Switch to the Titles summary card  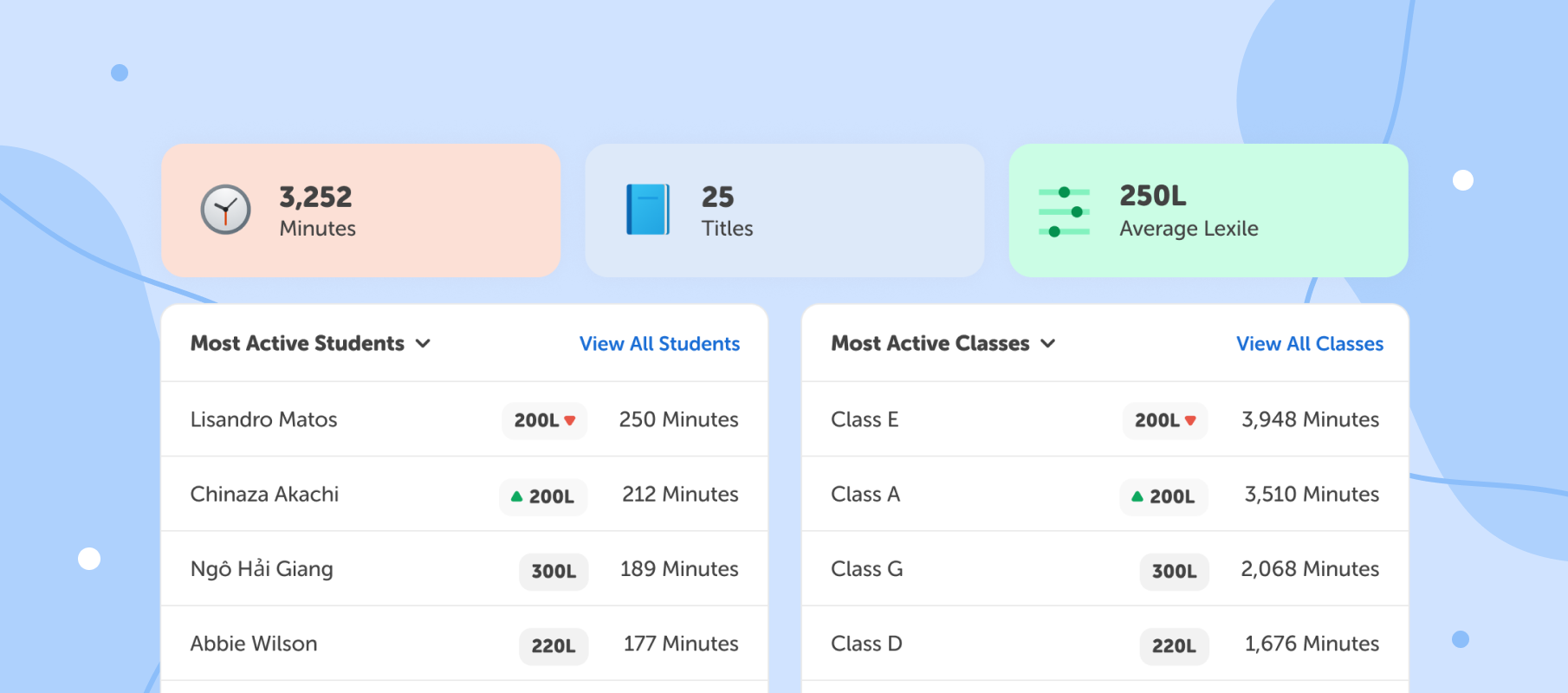pyautogui.click(x=784, y=210)
